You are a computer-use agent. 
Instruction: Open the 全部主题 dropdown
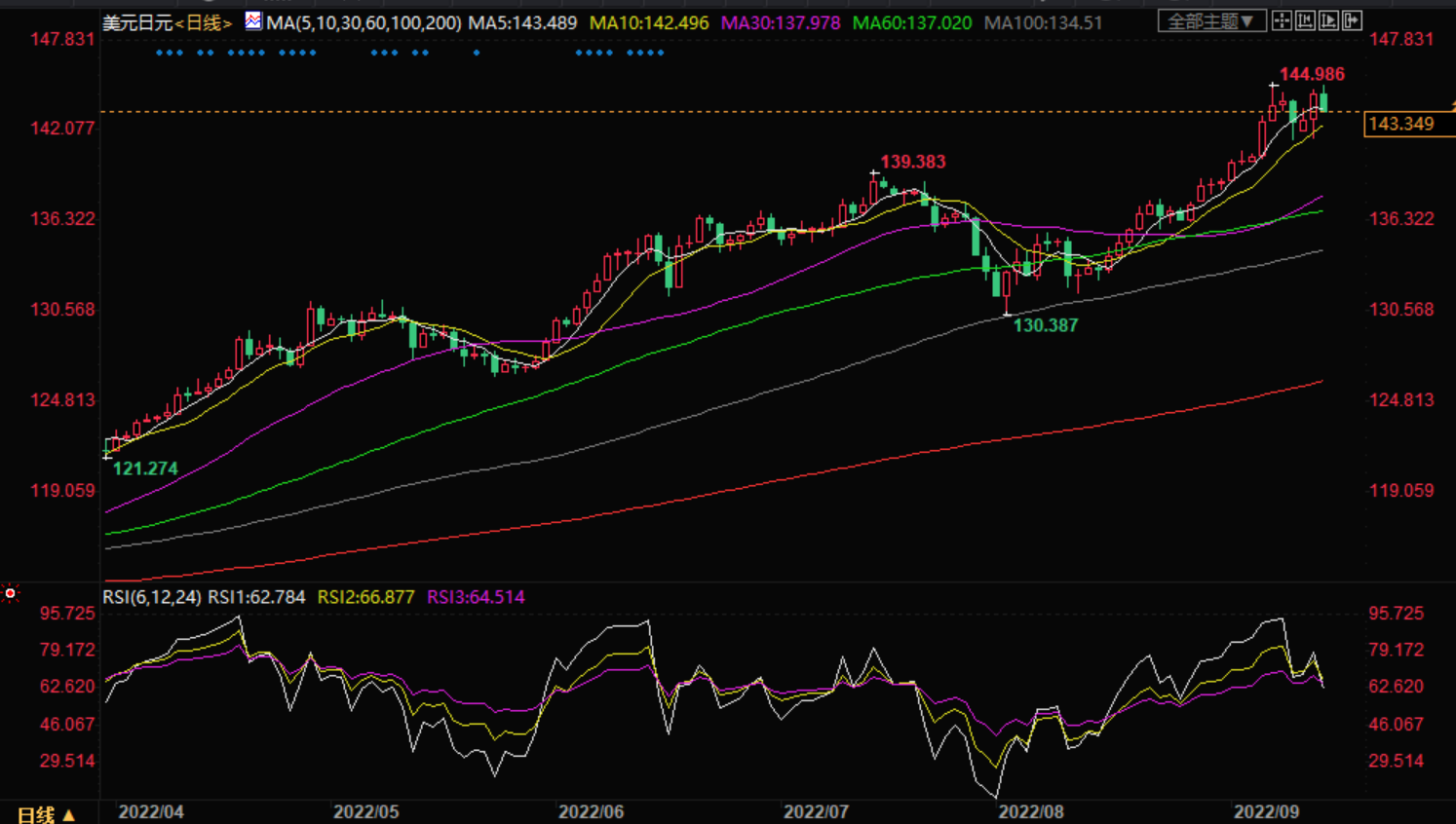(1211, 20)
